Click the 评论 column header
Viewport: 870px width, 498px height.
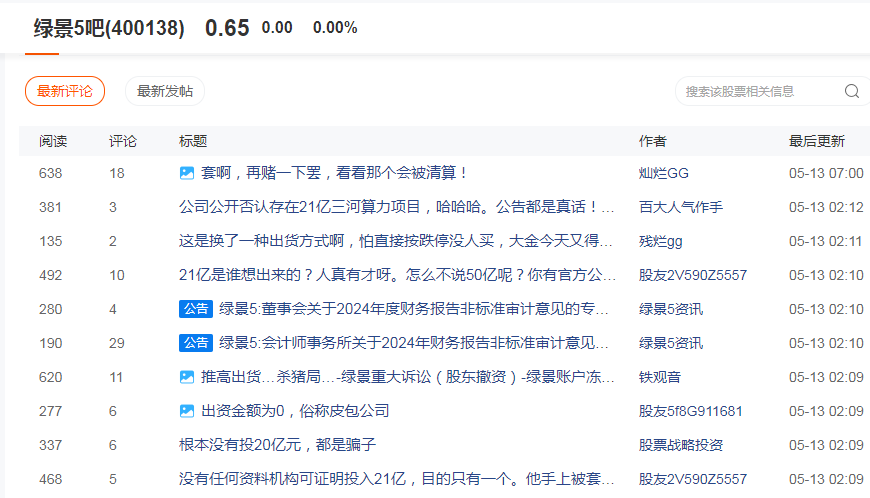123,141
